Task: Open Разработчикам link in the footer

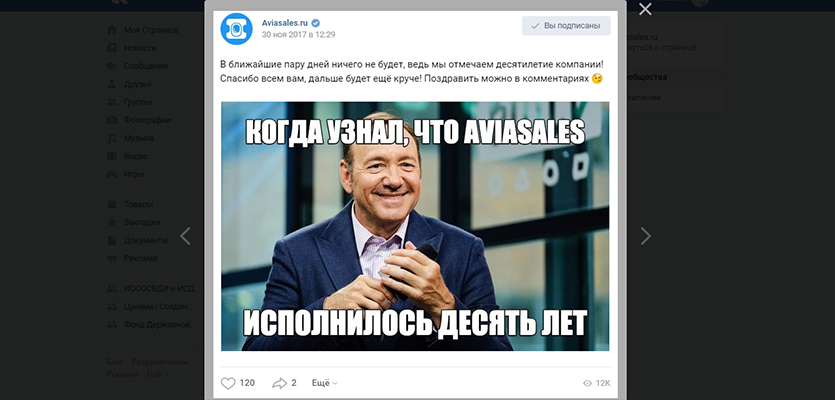Action: [x=160, y=362]
